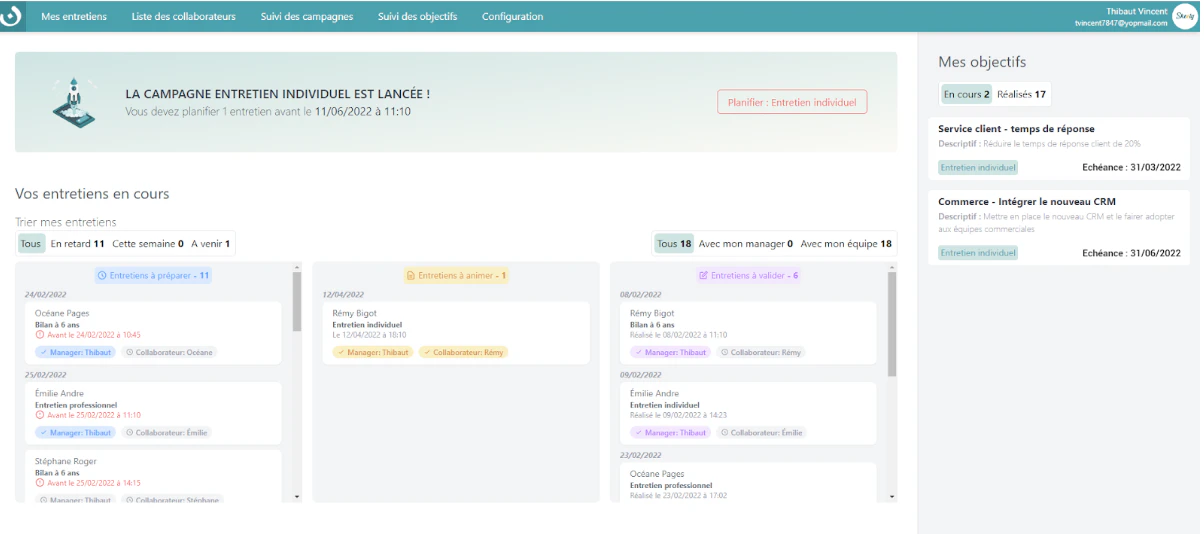
Task: Click the Collaborateur: Émilie badge in the à préparer column
Action: [167, 433]
